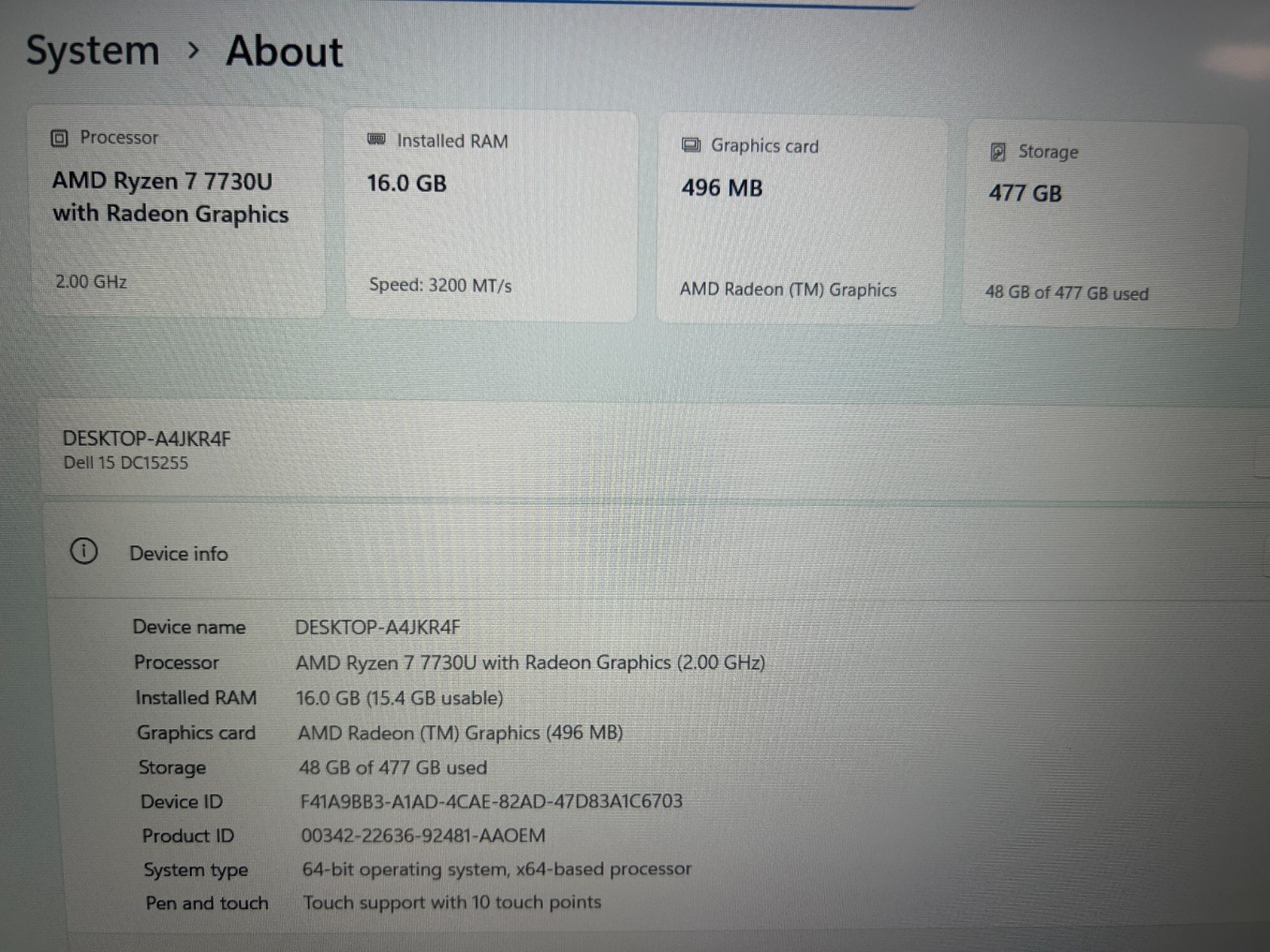Select the 2.00 GHz processor speed text
Image resolution: width=1270 pixels, height=952 pixels.
[x=91, y=282]
